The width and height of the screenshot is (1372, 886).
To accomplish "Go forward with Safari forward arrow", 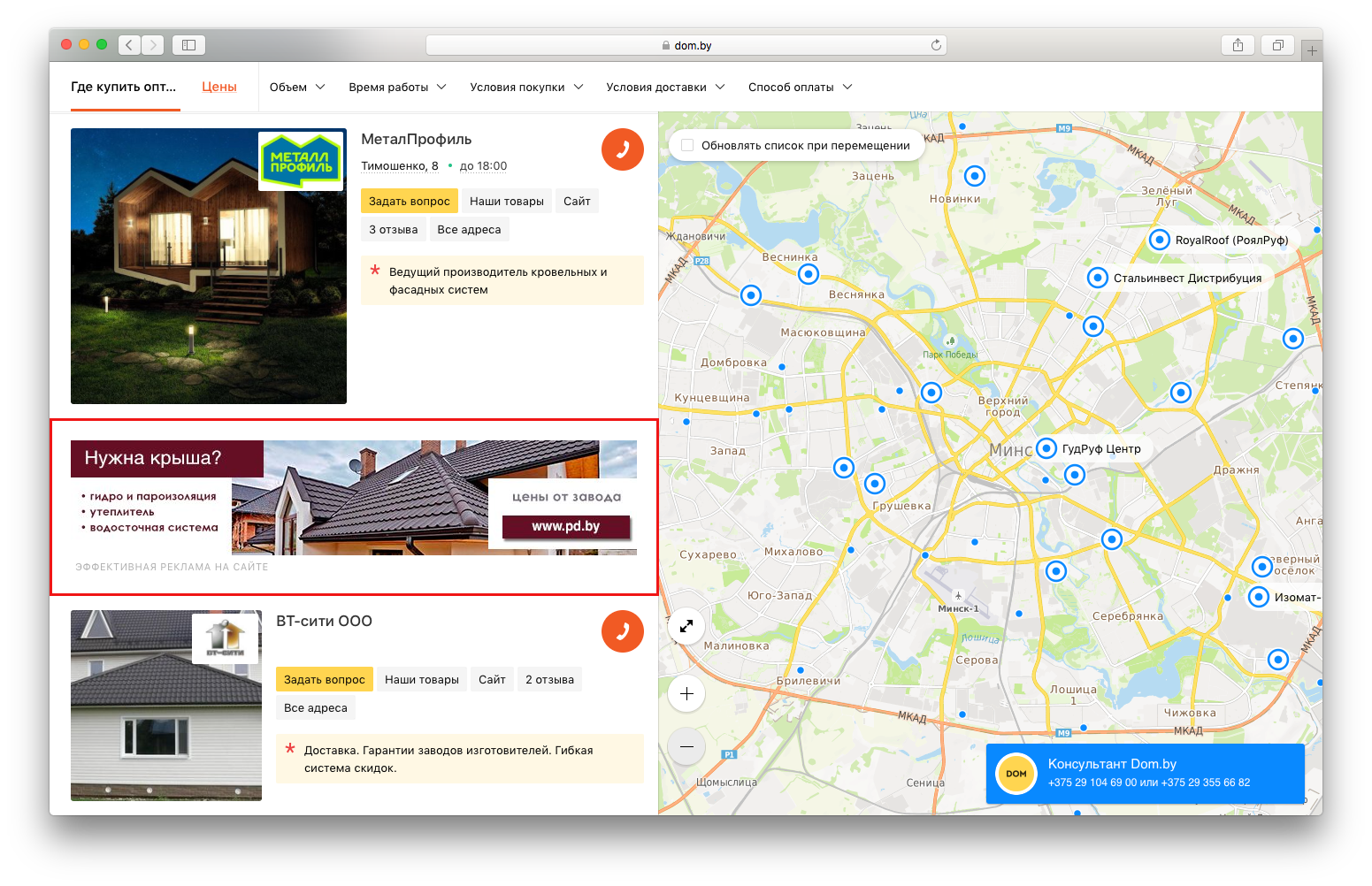I will (153, 45).
